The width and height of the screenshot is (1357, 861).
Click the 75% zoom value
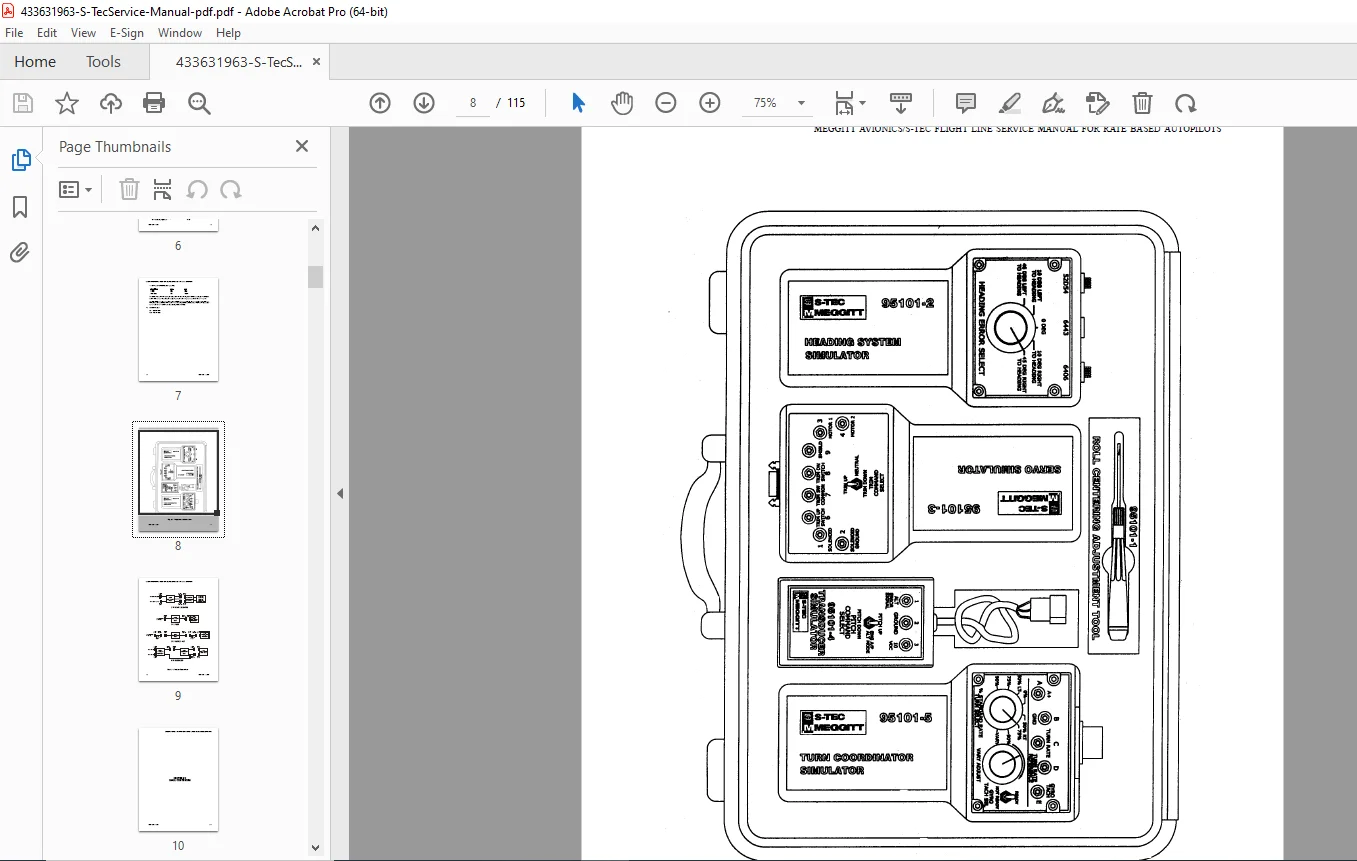tap(765, 103)
